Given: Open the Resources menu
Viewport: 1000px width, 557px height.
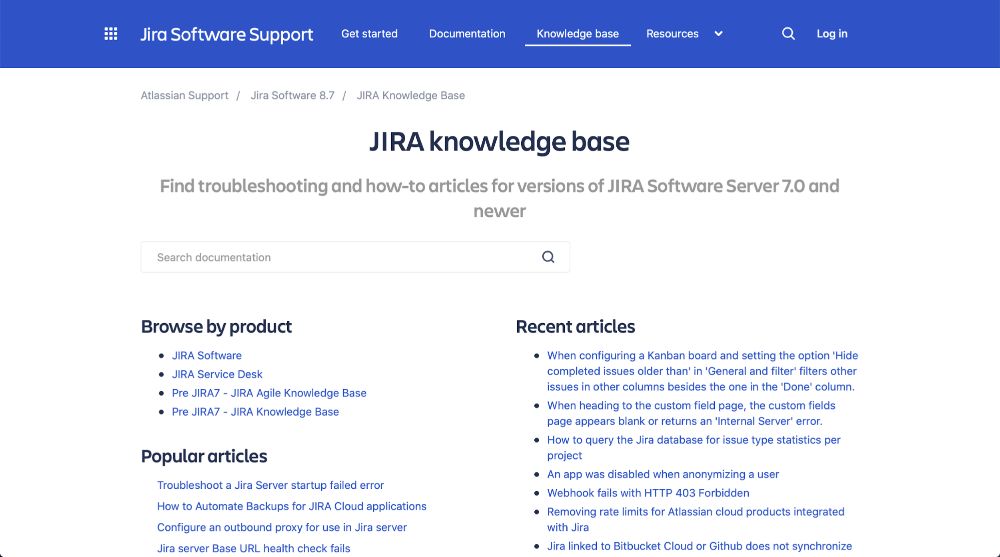Looking at the screenshot, I should click(x=672, y=34).
